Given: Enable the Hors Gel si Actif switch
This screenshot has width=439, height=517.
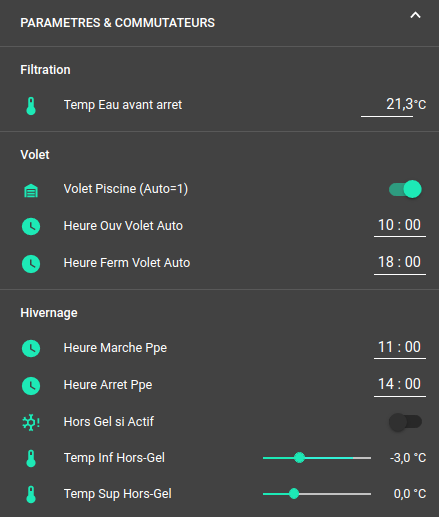Looking at the screenshot, I should pos(405,422).
